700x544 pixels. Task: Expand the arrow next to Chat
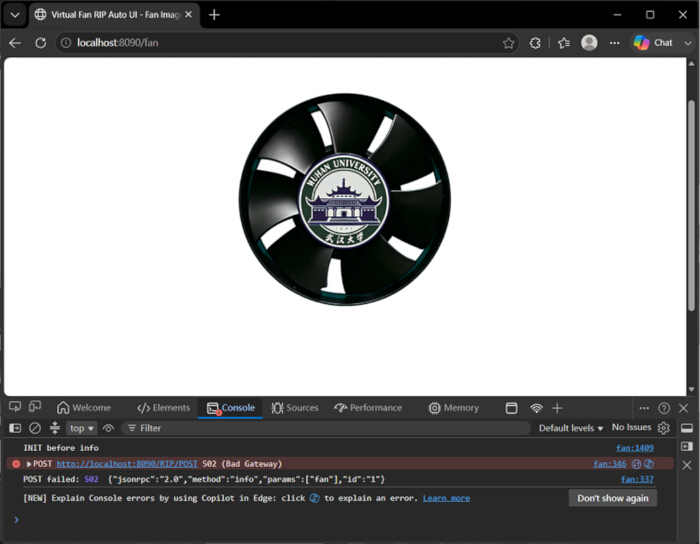pyautogui.click(x=688, y=43)
